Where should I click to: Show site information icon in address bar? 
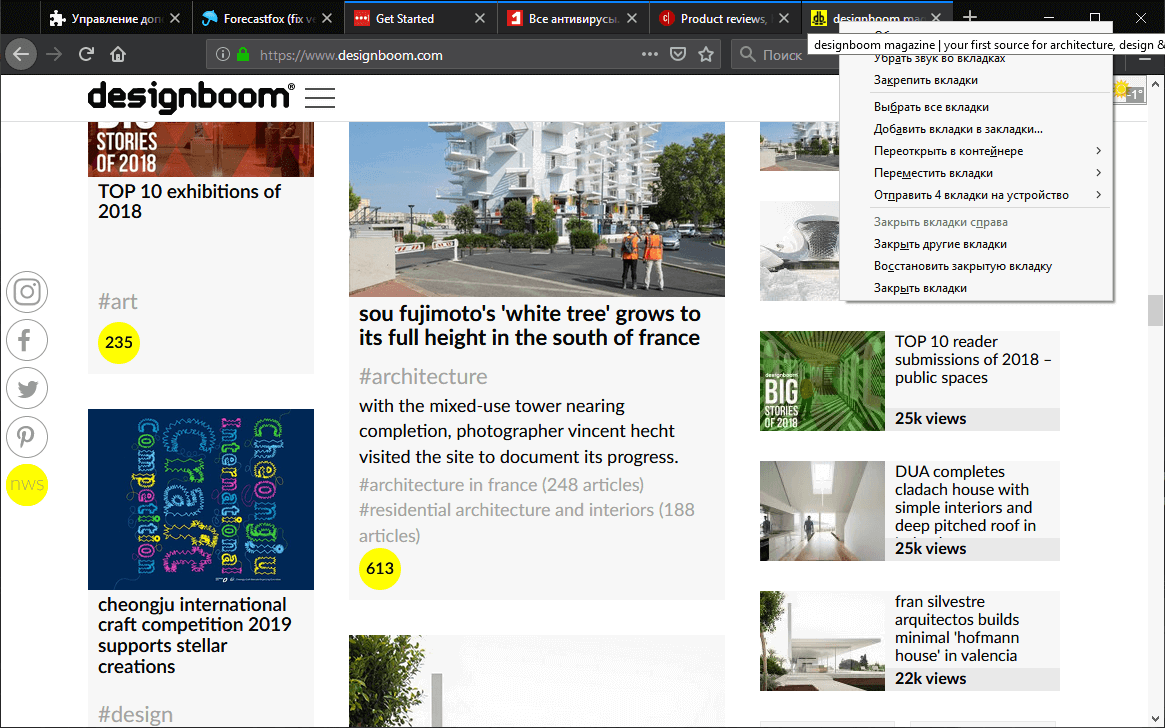tap(222, 54)
